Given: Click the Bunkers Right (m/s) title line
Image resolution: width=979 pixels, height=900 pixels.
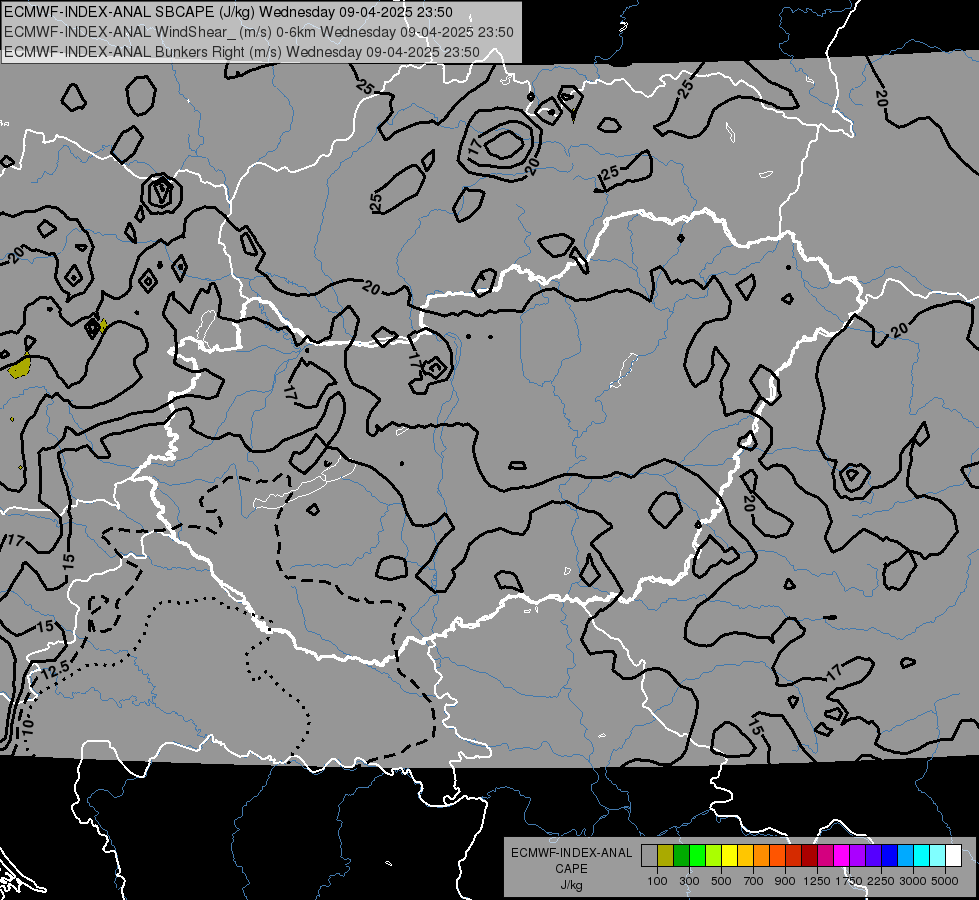Looking at the screenshot, I should [x=242, y=52].
